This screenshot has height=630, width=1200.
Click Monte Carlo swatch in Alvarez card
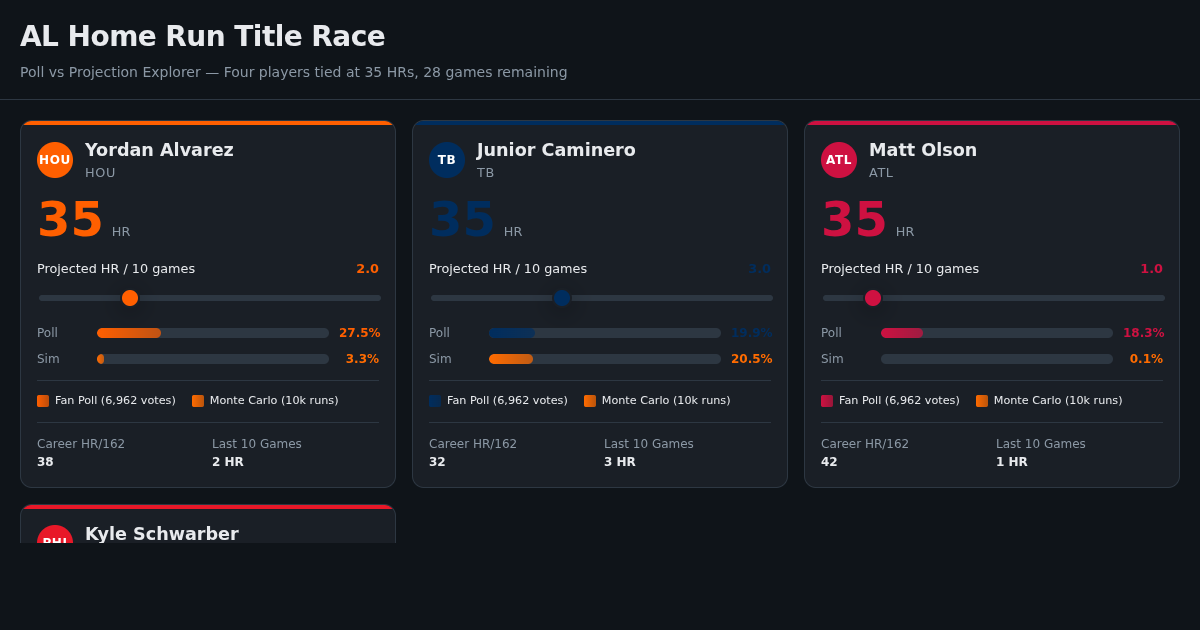(198, 401)
